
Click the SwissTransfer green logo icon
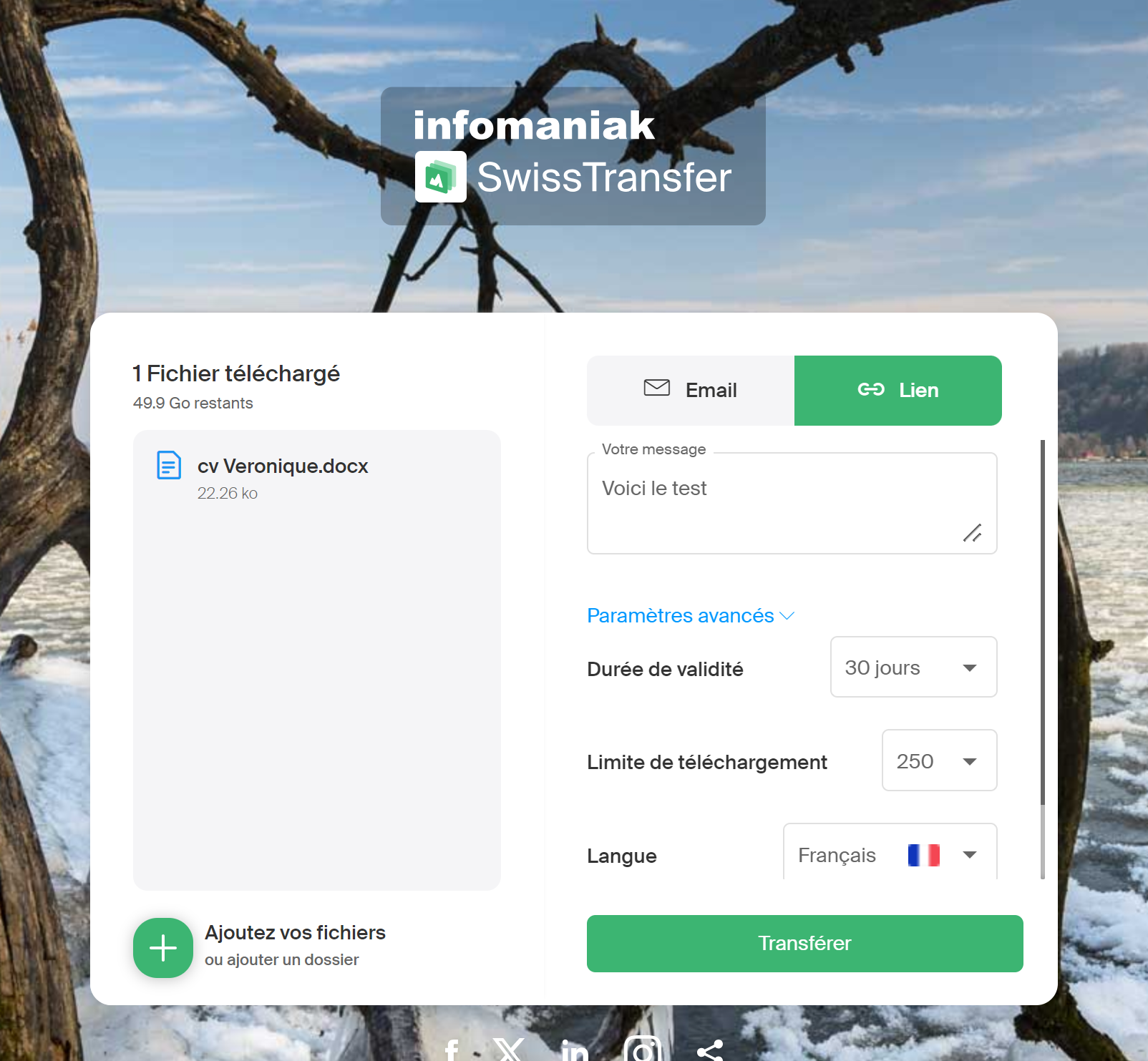tap(441, 177)
